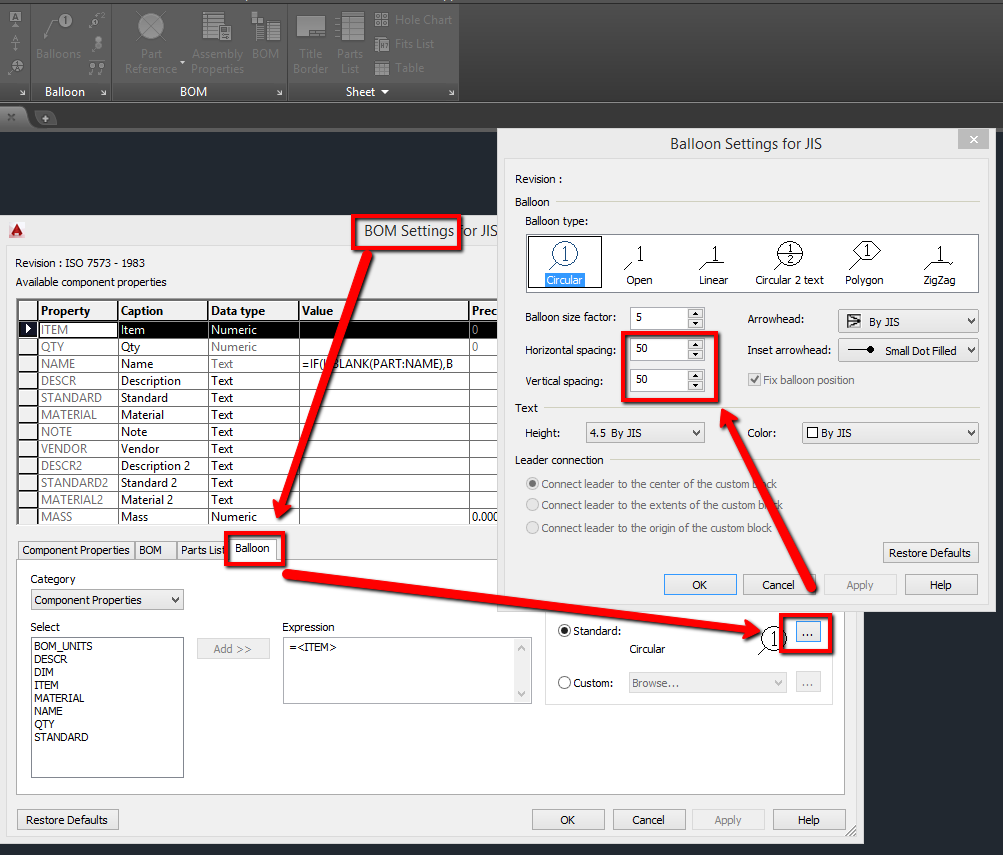Open the Category dropdown showing Component Properties
Image resolution: width=1003 pixels, height=855 pixels.
(x=106, y=599)
